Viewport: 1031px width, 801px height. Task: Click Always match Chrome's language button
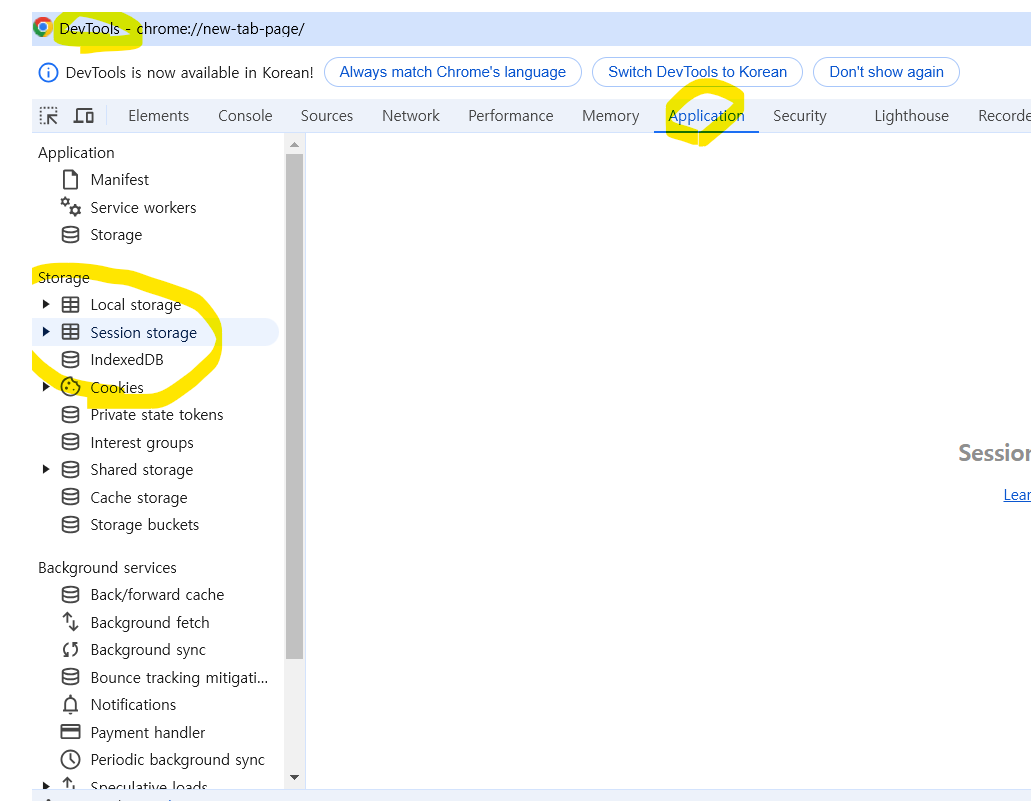coord(452,72)
